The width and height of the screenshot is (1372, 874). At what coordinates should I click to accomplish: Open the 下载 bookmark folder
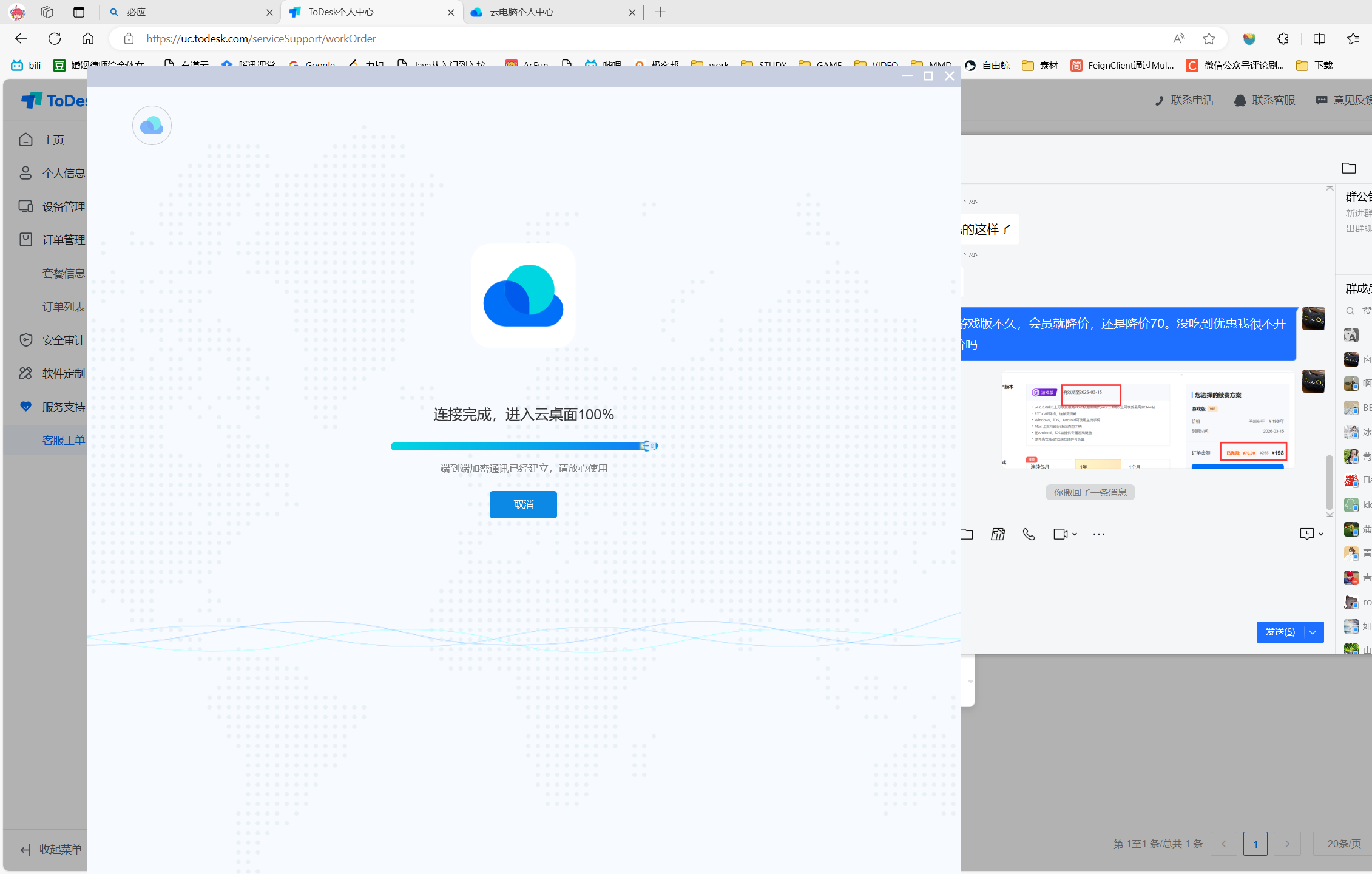(x=1314, y=65)
